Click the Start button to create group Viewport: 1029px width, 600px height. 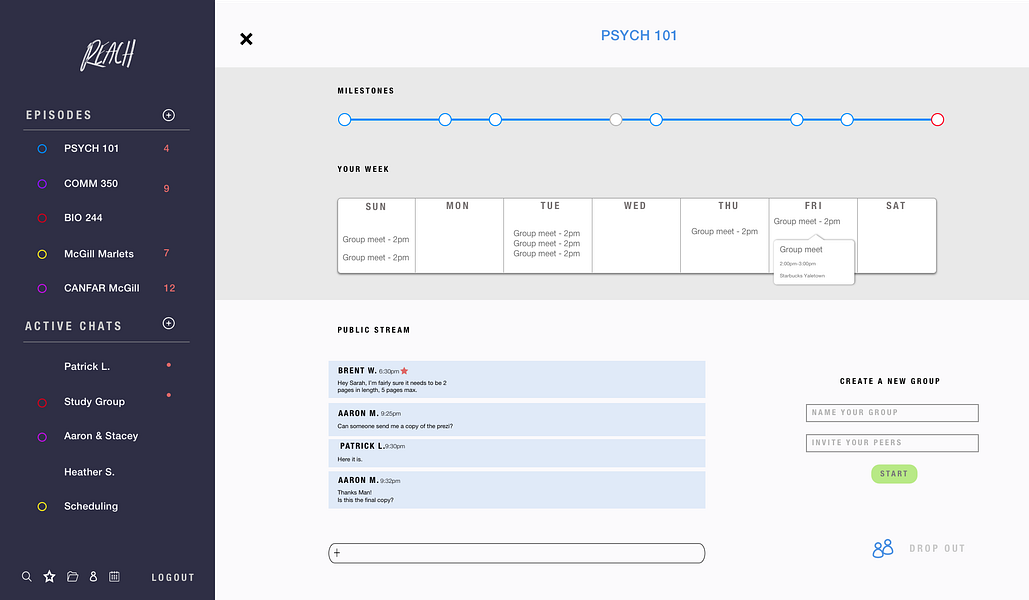(x=894, y=474)
